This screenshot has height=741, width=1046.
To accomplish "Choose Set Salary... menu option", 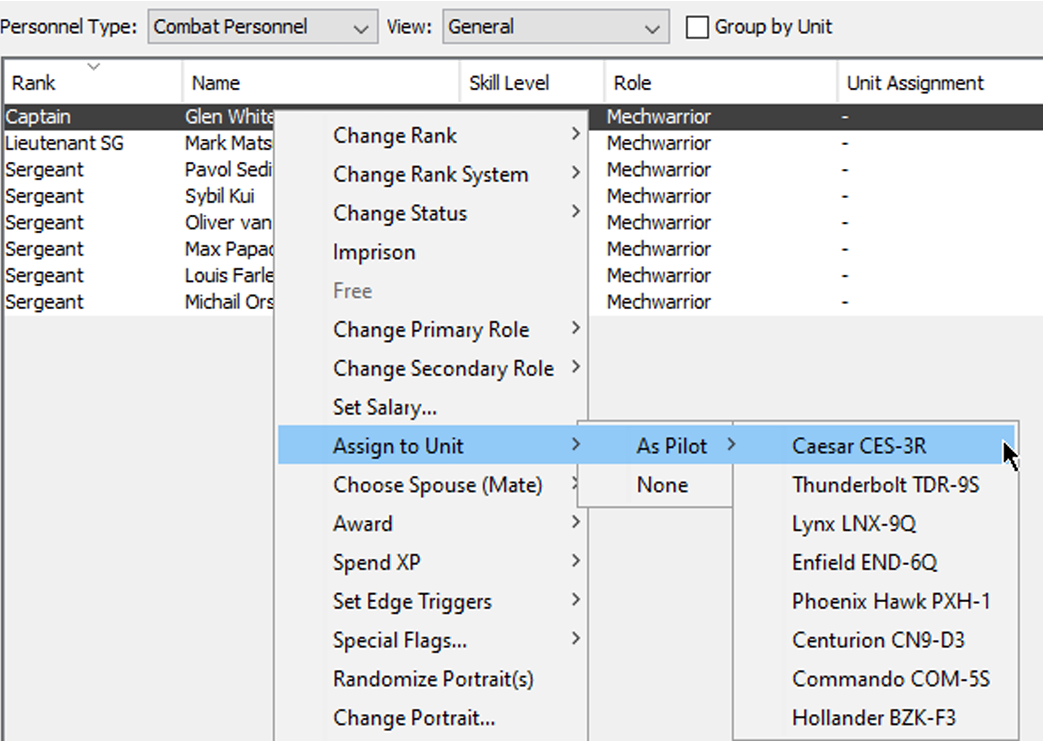I will 385,408.
